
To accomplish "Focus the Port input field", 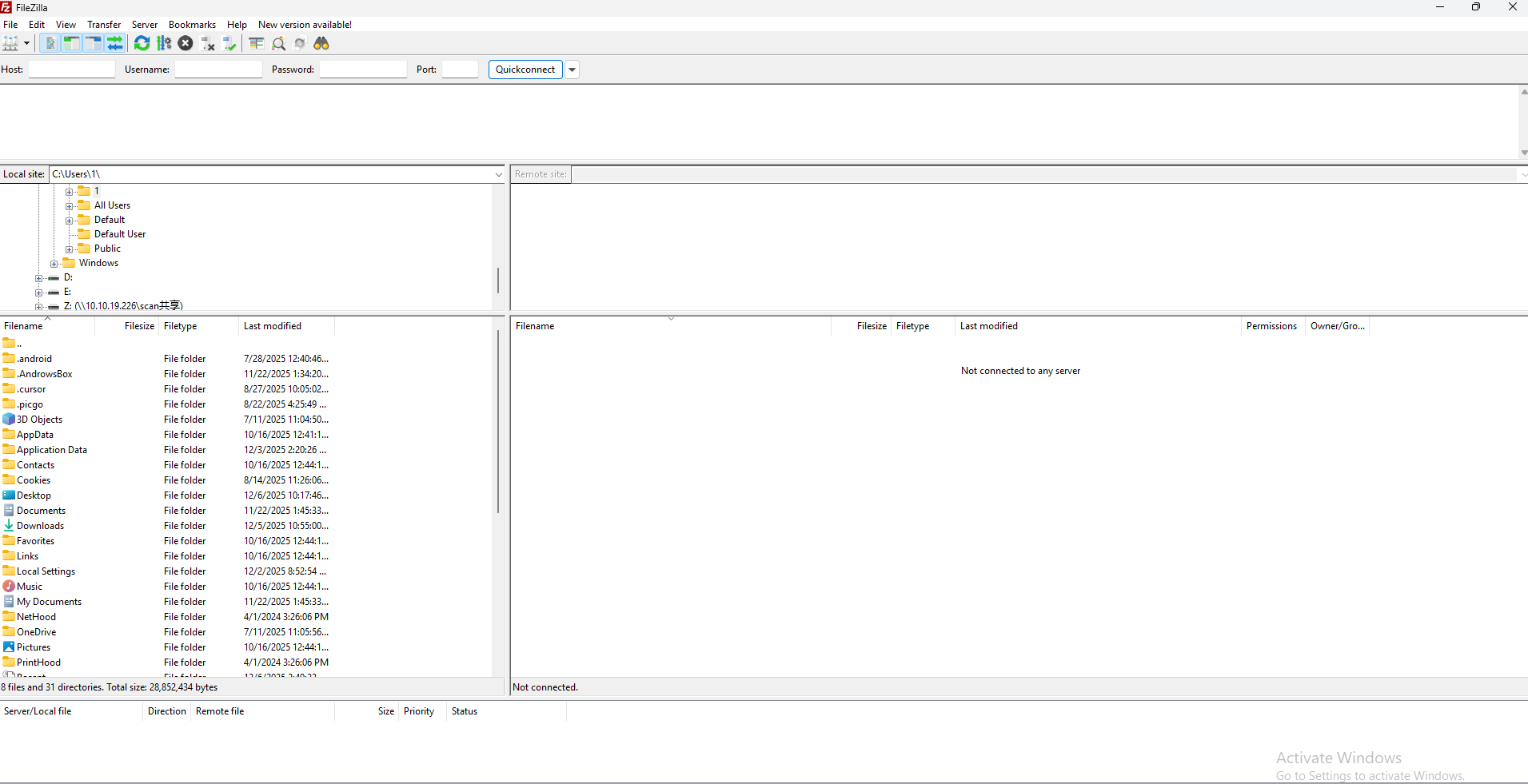I will tap(460, 70).
